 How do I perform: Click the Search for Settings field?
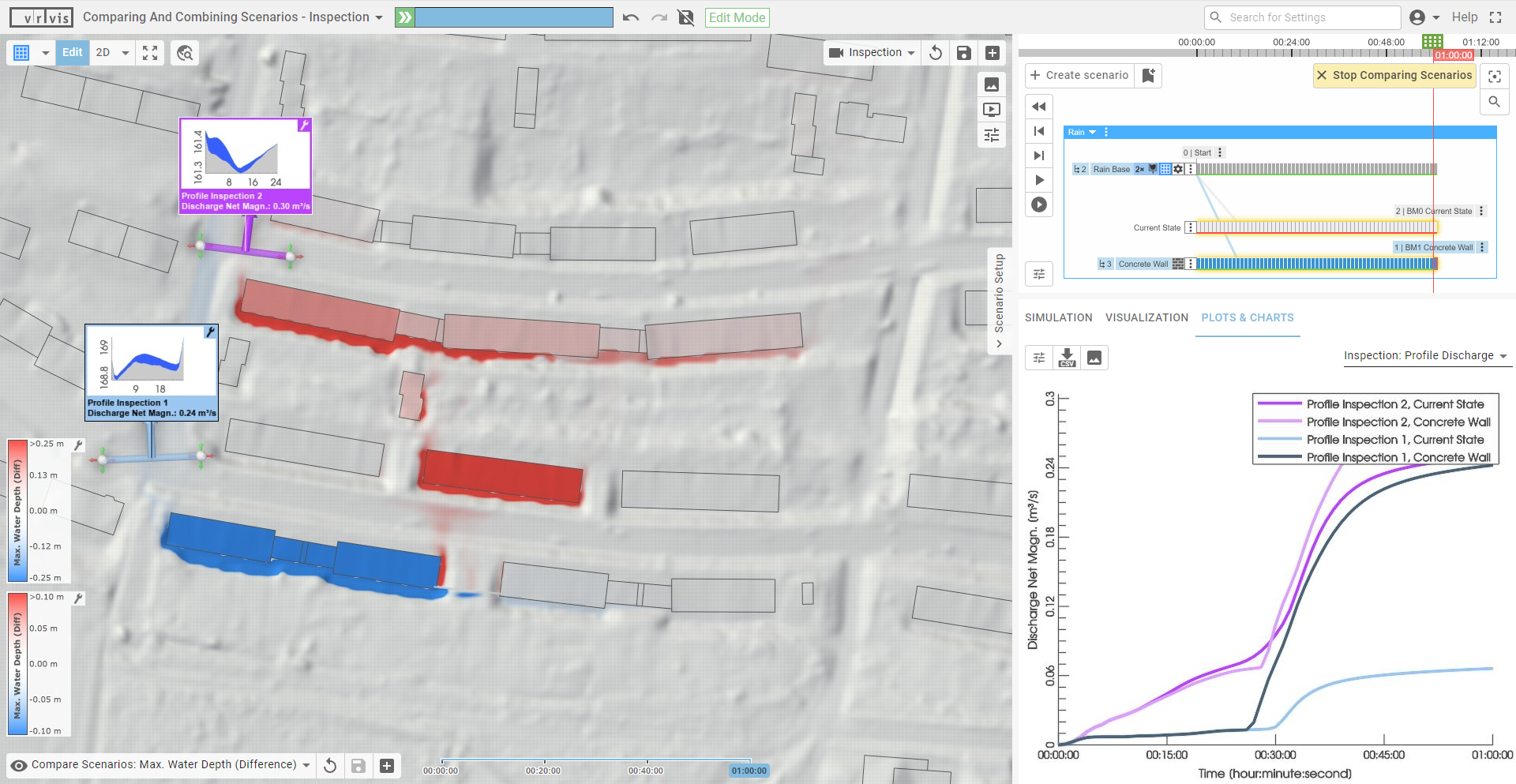tap(1311, 17)
